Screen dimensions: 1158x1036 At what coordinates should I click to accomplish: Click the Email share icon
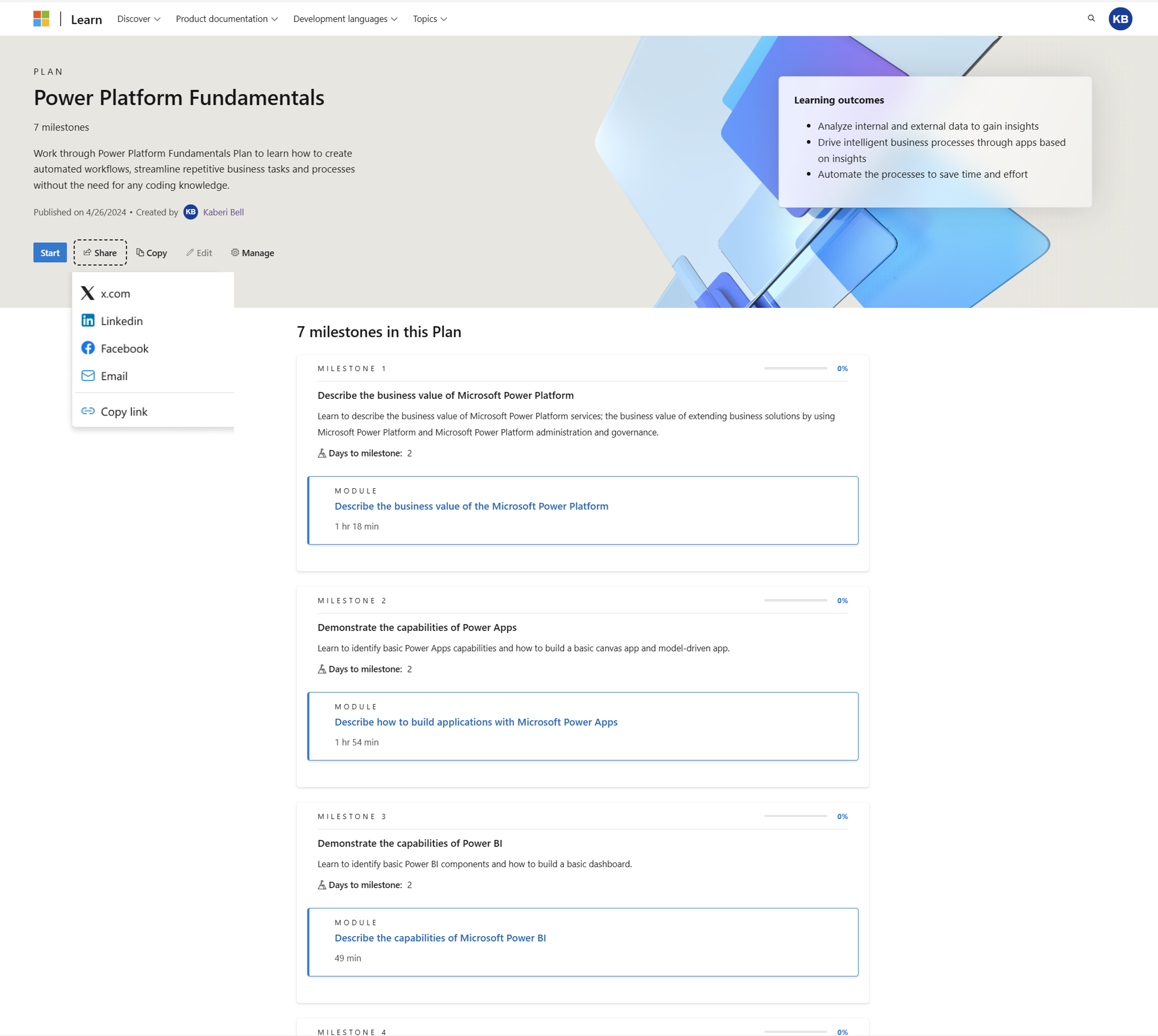click(88, 376)
